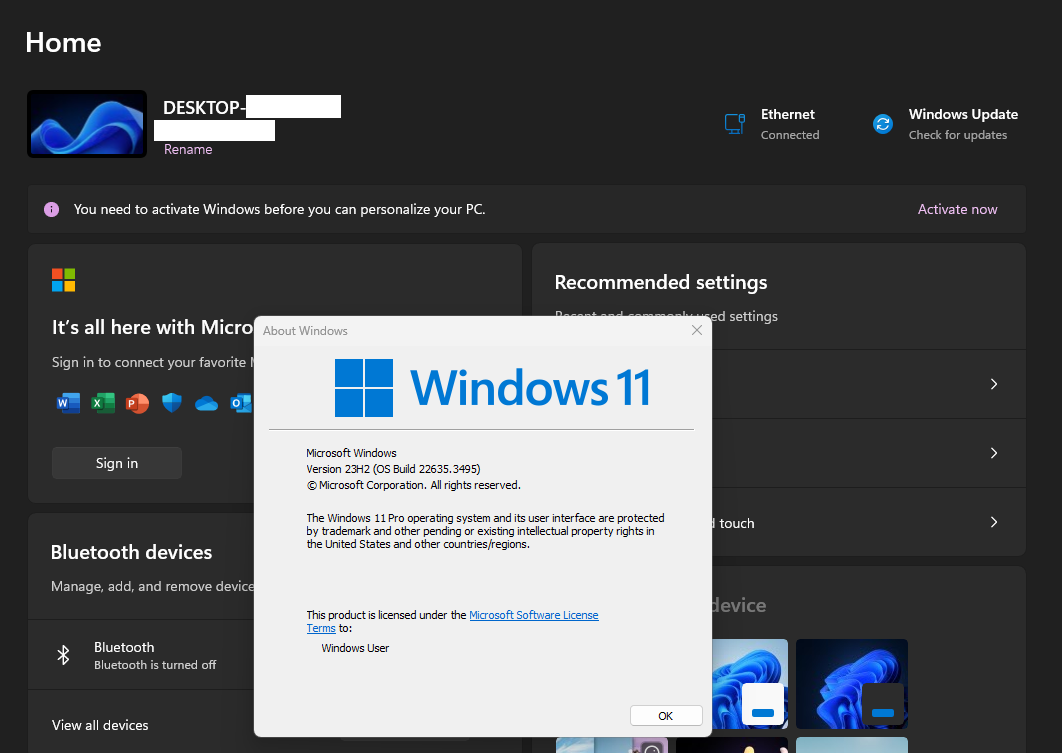This screenshot has height=753, width=1062.
Task: Click Check for updates text
Action: pyautogui.click(x=958, y=135)
